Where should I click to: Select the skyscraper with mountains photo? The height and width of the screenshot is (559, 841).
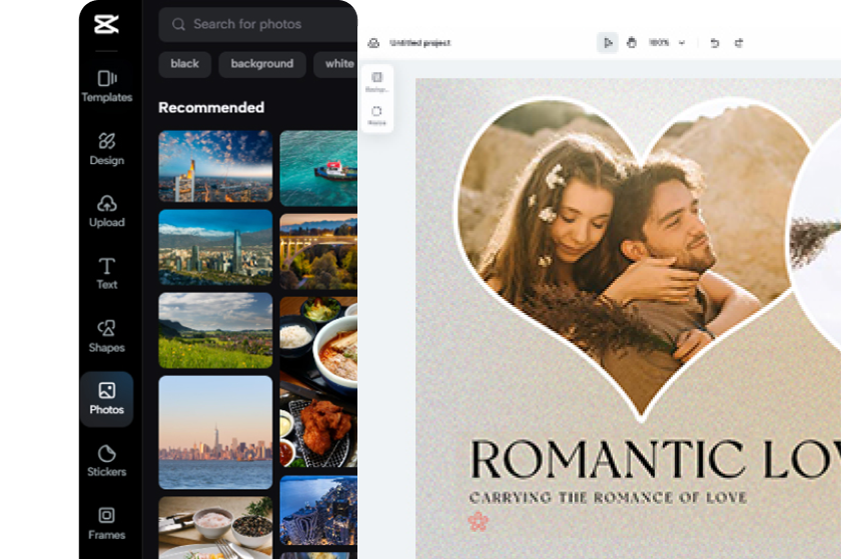216,247
